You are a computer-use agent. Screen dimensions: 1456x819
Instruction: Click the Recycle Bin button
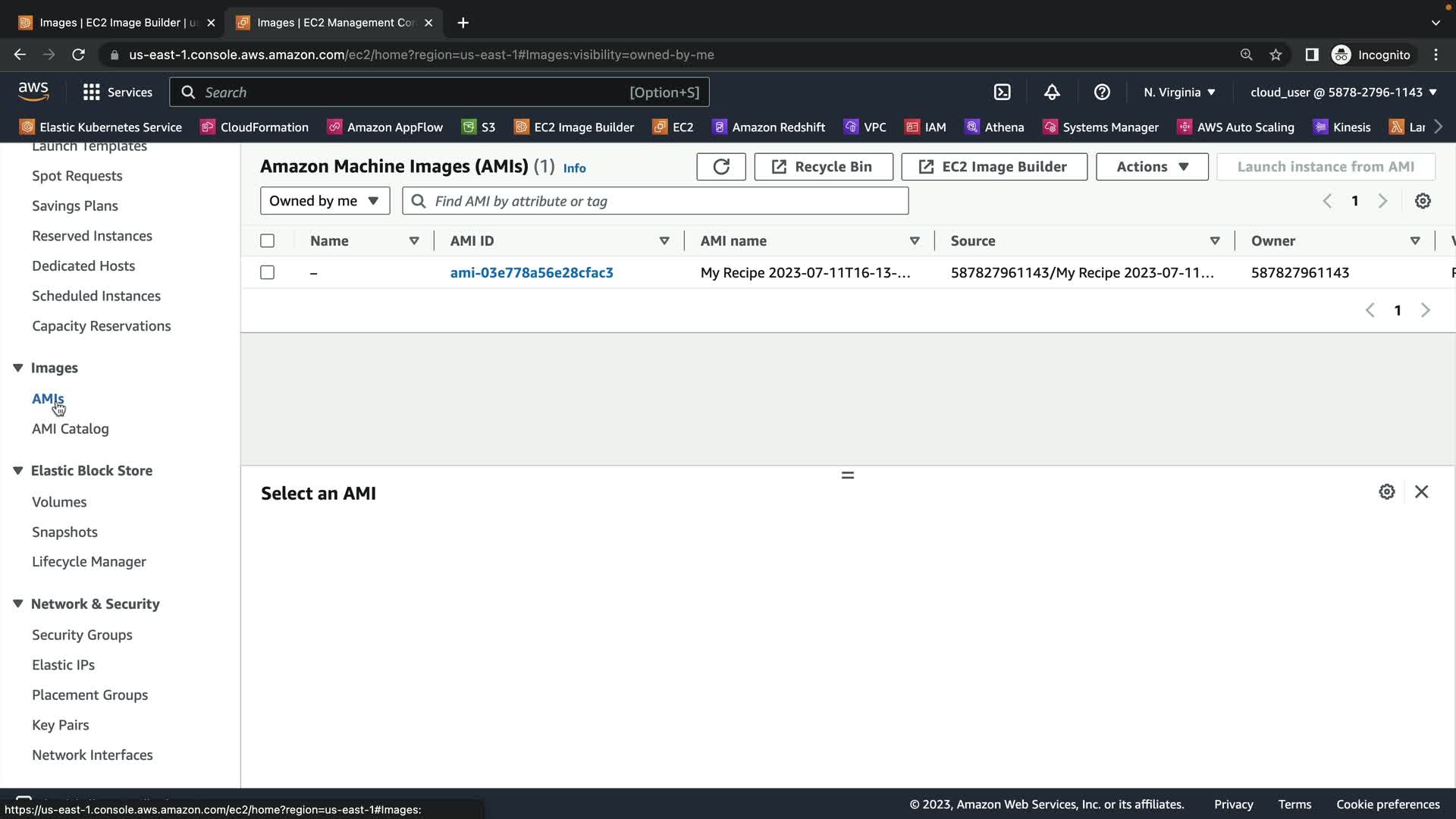[823, 167]
